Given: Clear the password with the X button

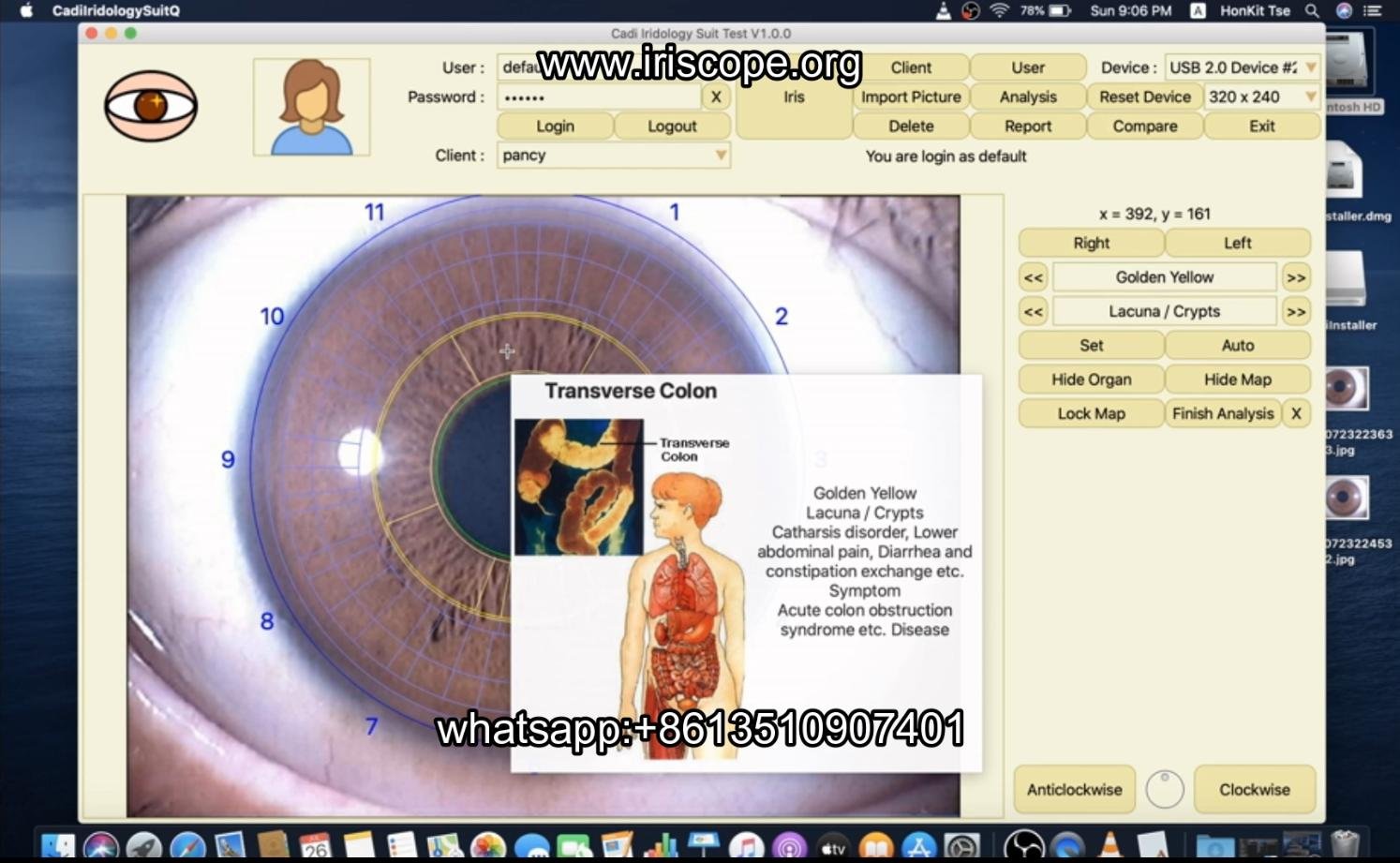Looking at the screenshot, I should coord(716,97).
